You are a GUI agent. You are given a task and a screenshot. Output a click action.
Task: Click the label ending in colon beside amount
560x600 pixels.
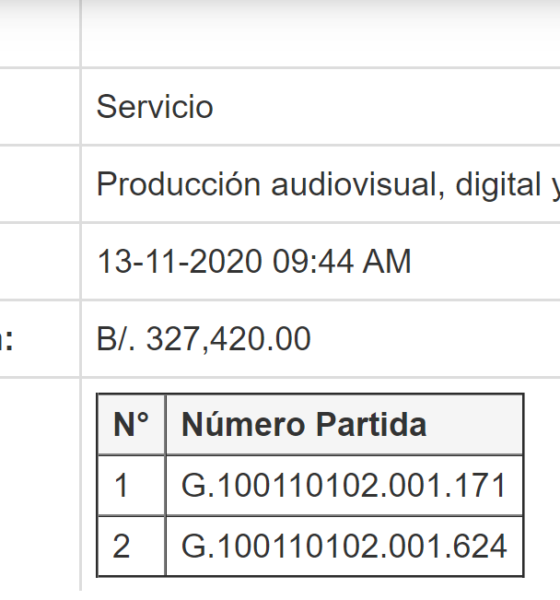point(7,340)
